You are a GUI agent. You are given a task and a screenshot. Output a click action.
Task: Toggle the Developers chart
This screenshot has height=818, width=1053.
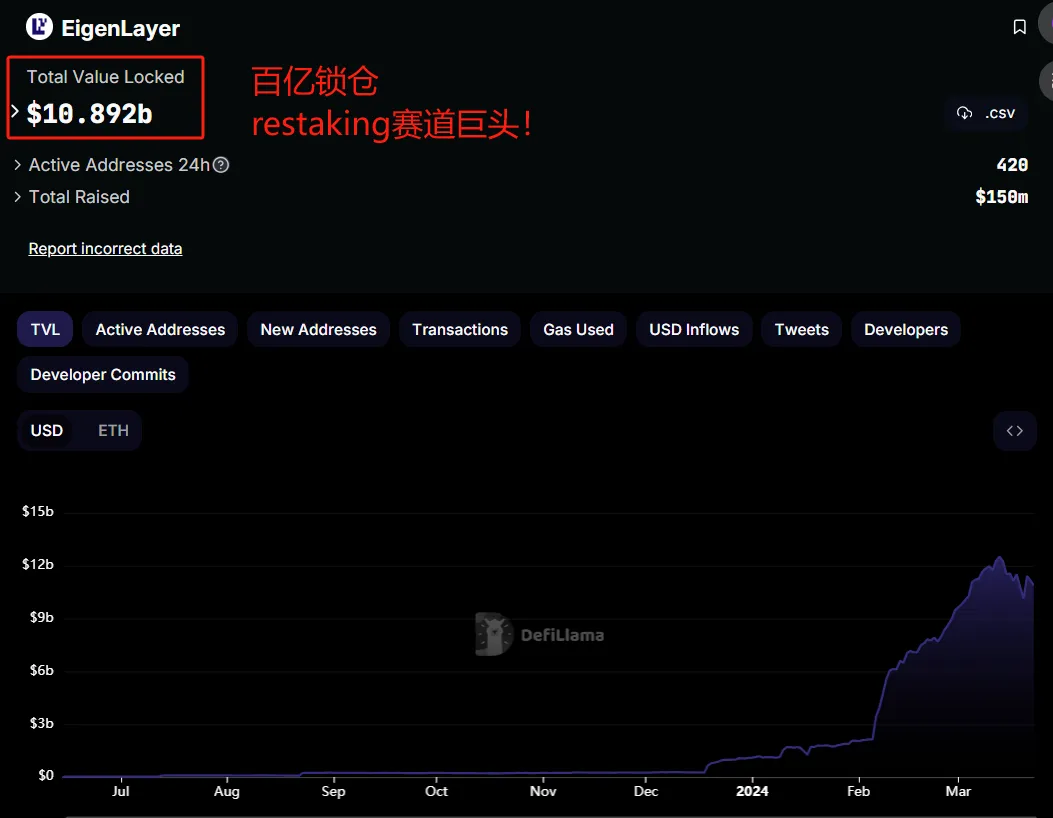[906, 329]
